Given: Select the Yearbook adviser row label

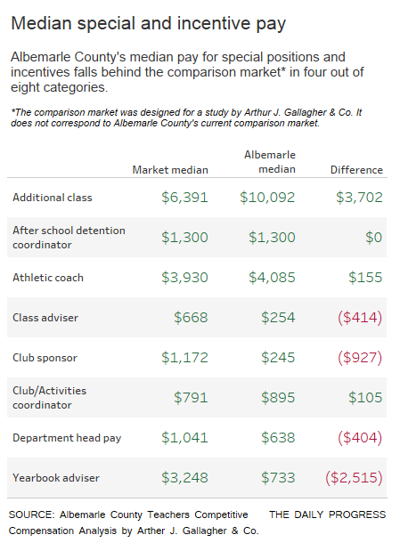Looking at the screenshot, I should [x=56, y=478].
